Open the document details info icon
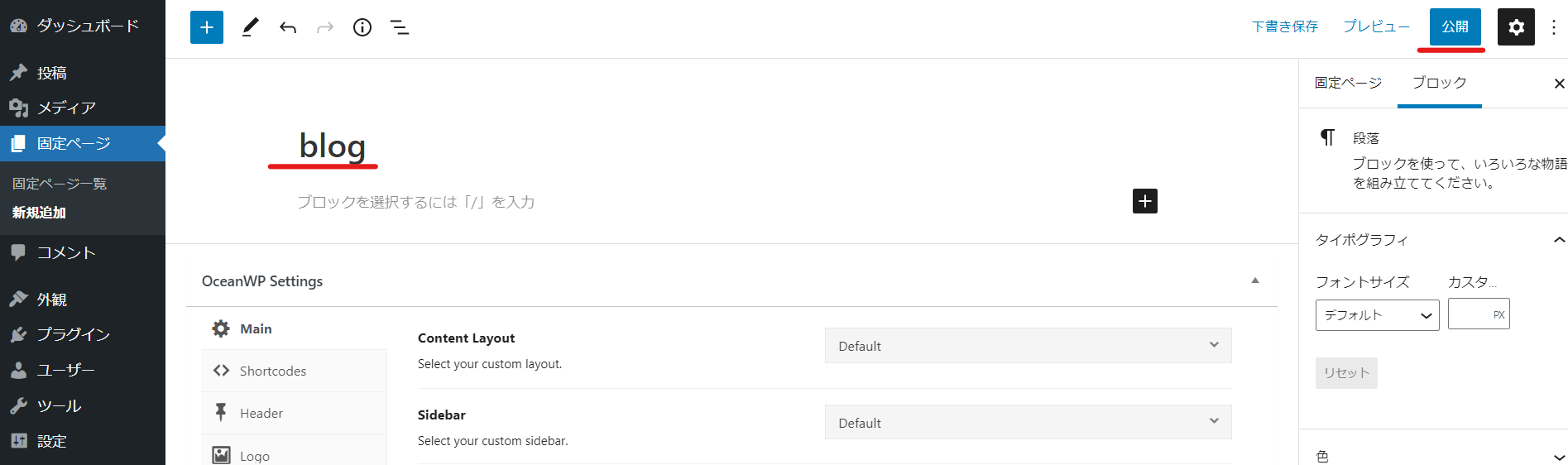Screen dimensions: 1568x465 362,27
